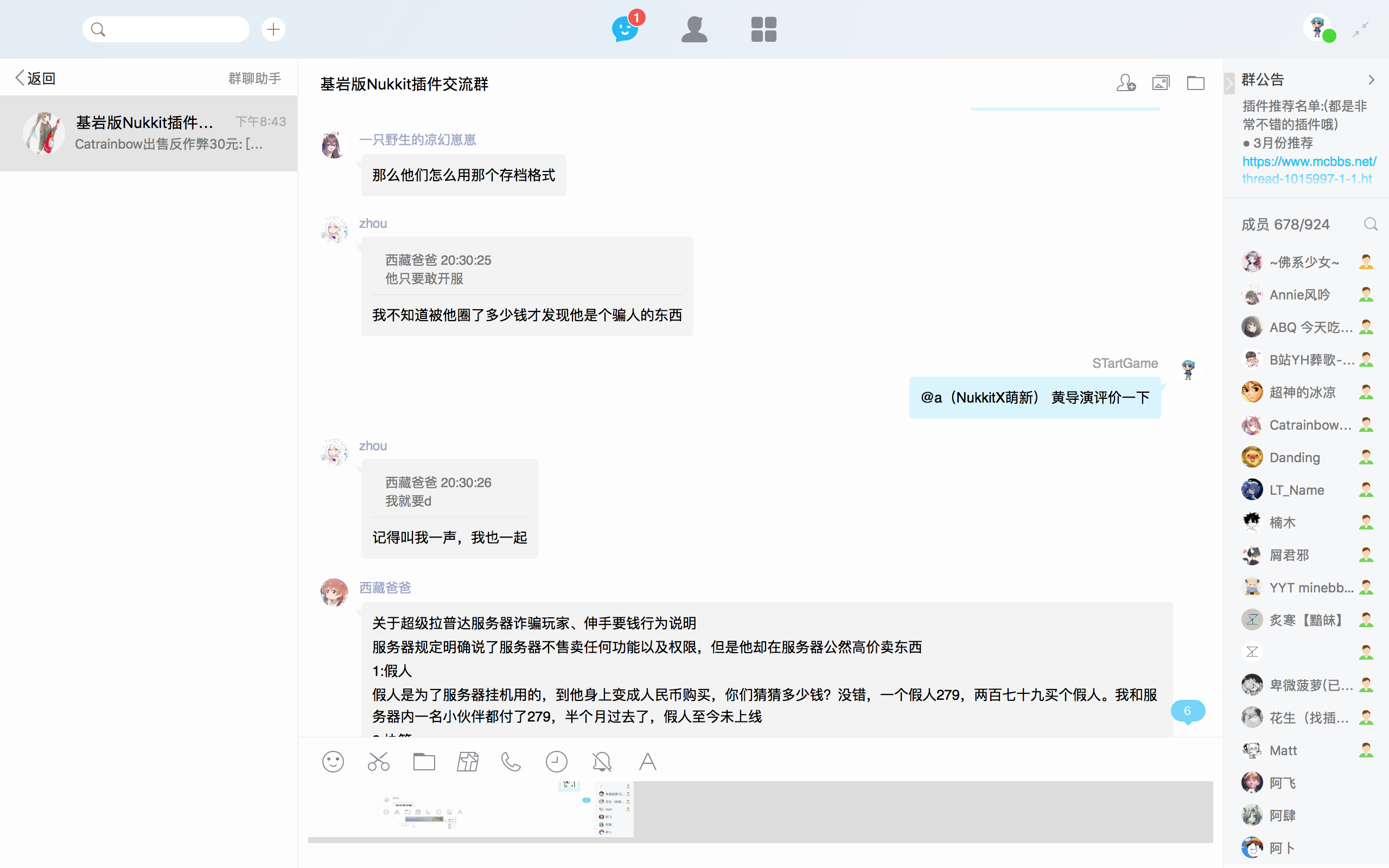Open the emoji picker
The height and width of the screenshot is (868, 1389).
click(333, 762)
